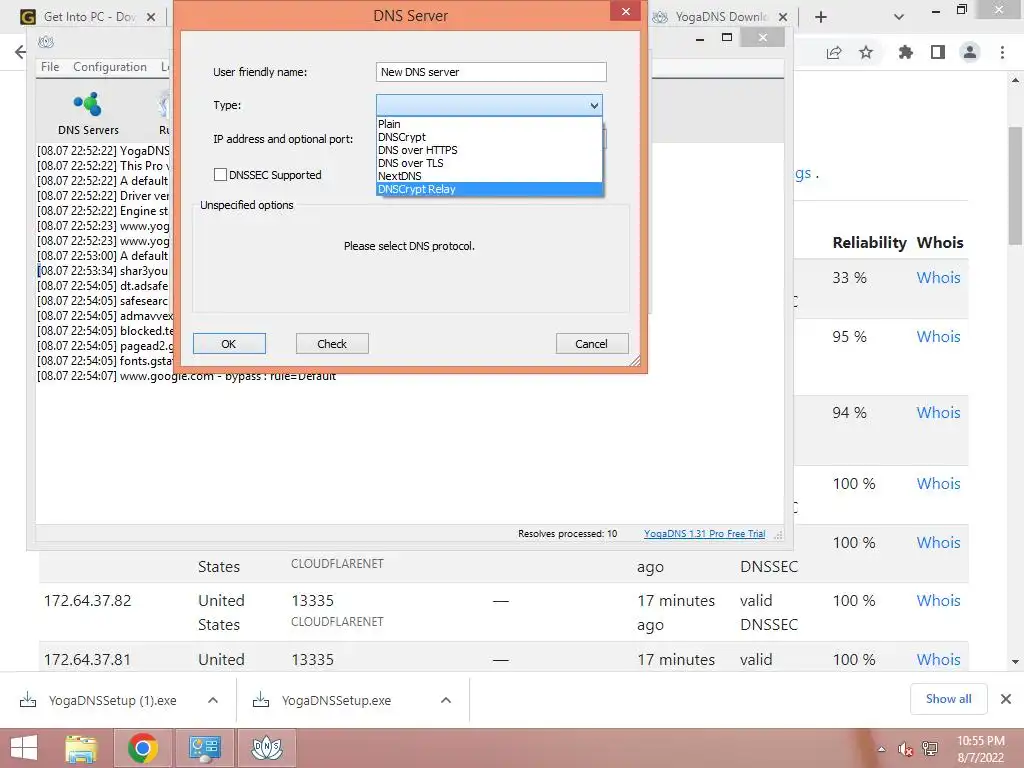Screen dimensions: 1024x768
Task: Open Whois link for 94 % row
Action: tap(938, 413)
